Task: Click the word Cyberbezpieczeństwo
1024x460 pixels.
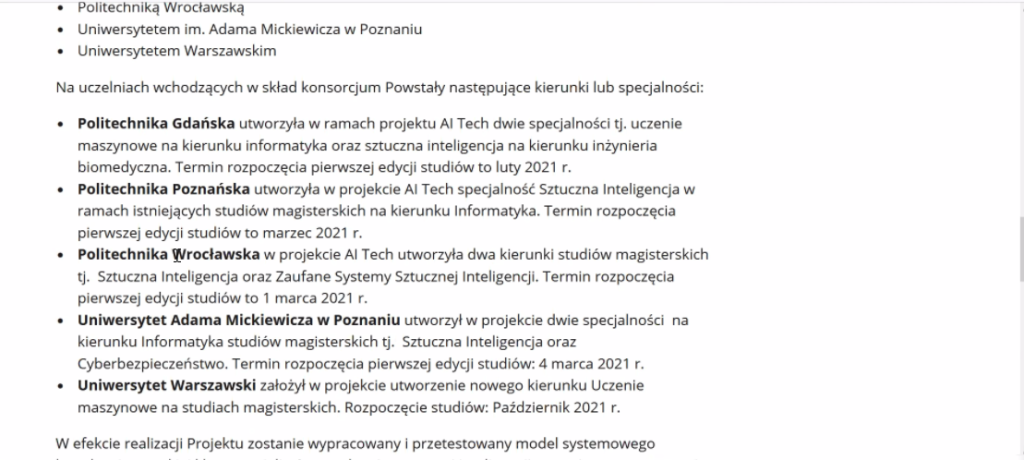Action: 153,364
